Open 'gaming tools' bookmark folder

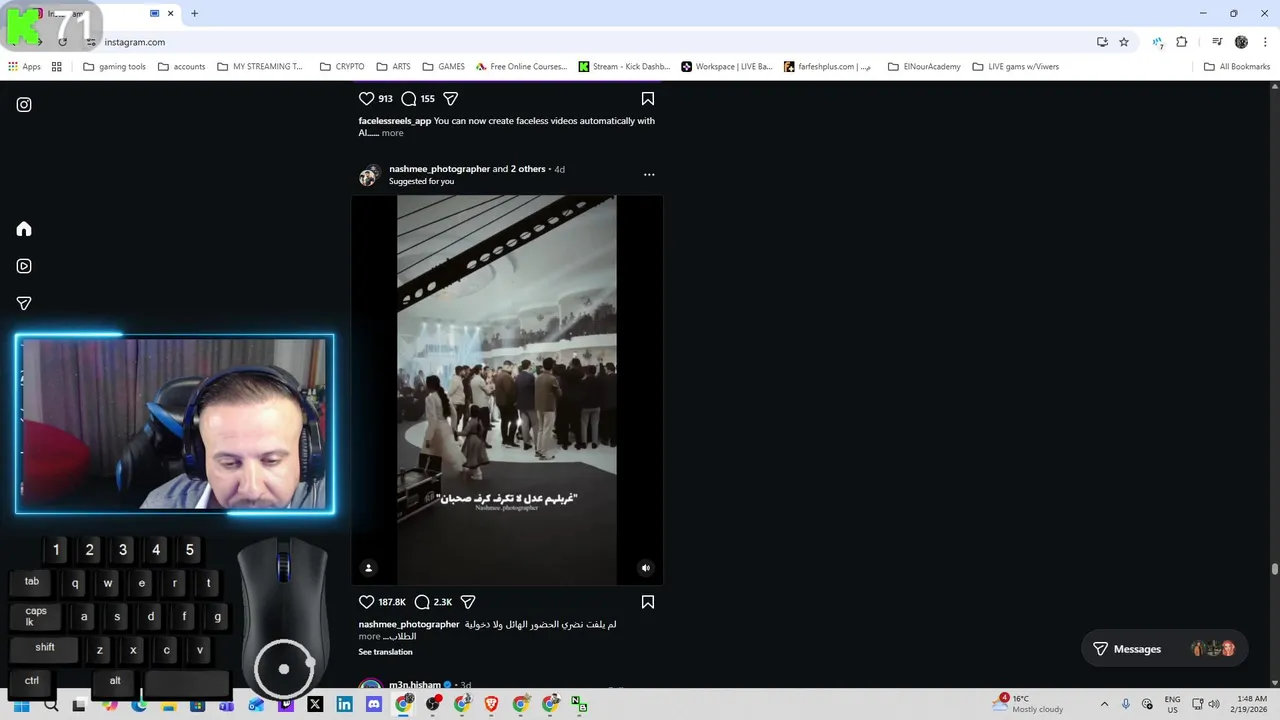(x=114, y=67)
